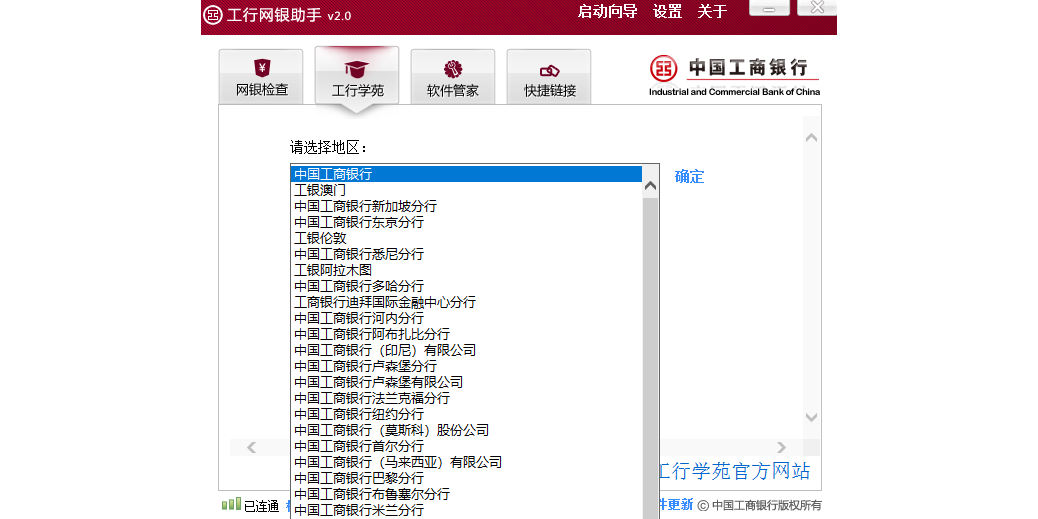Screen dimensions: 1038x519
Task: Select 中国工商银行东京分行 in the list
Action: (466, 222)
